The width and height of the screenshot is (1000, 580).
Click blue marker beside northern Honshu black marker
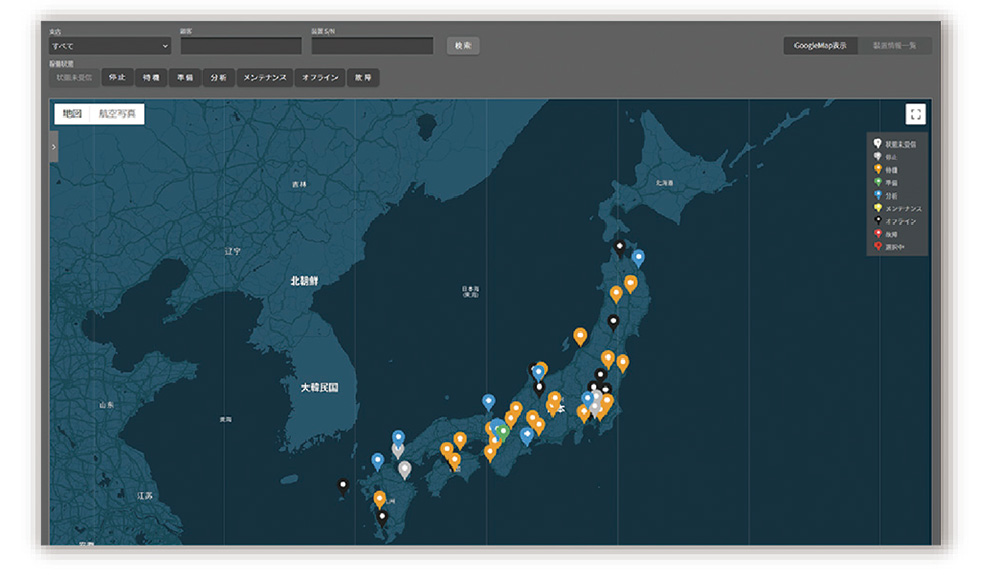638,258
